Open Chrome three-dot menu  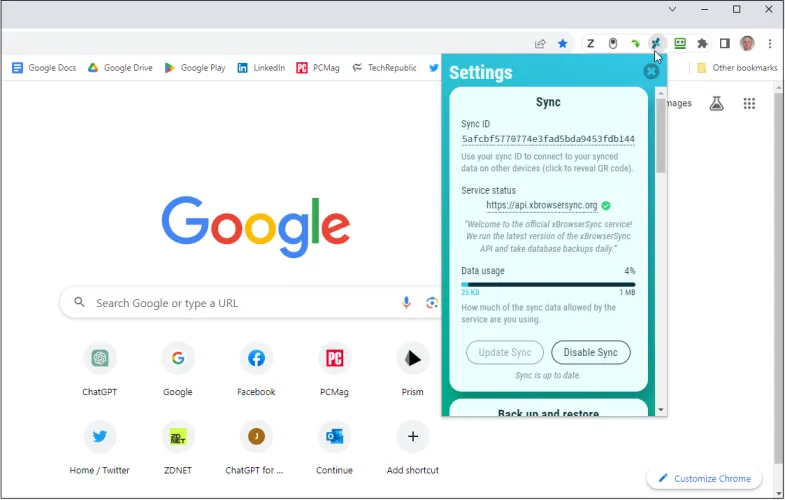click(x=770, y=44)
